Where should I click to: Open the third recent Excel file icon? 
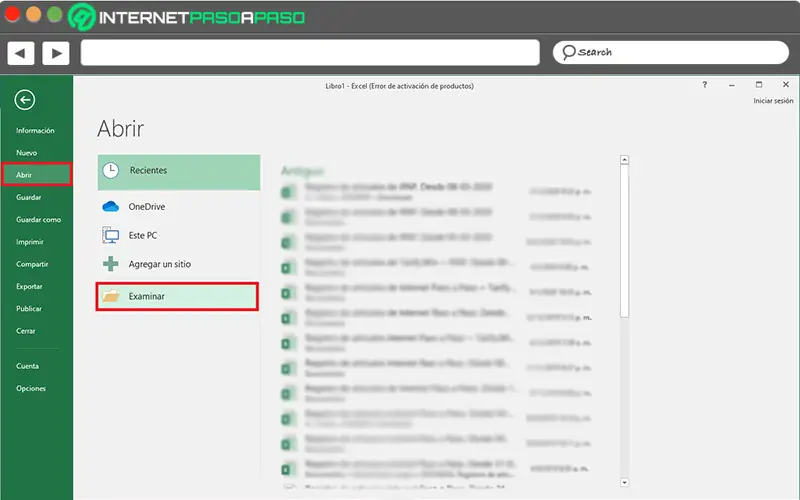click(288, 242)
